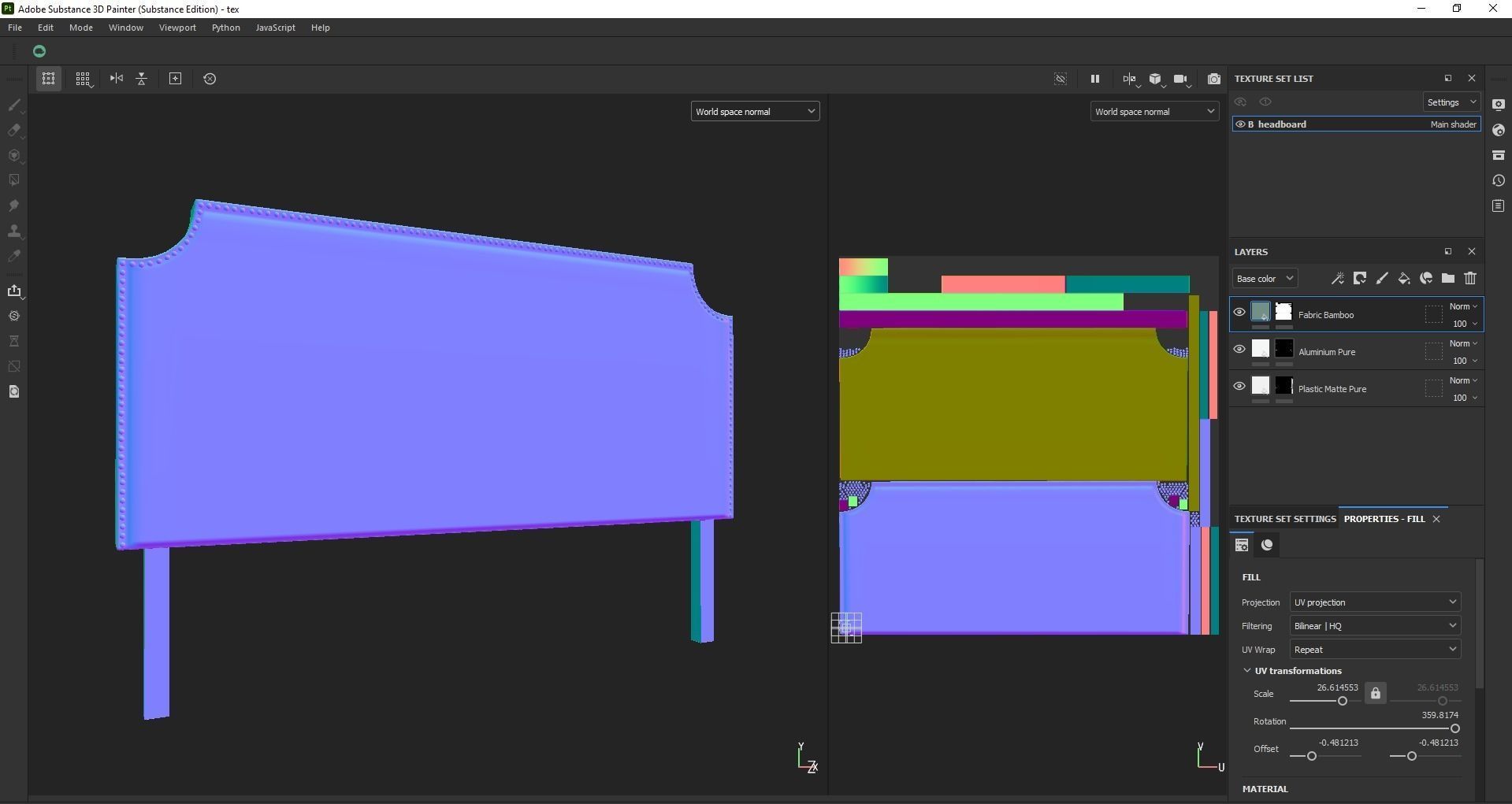The height and width of the screenshot is (804, 1512).
Task: Adjust the first Offset slider handle
Action: tap(1312, 756)
